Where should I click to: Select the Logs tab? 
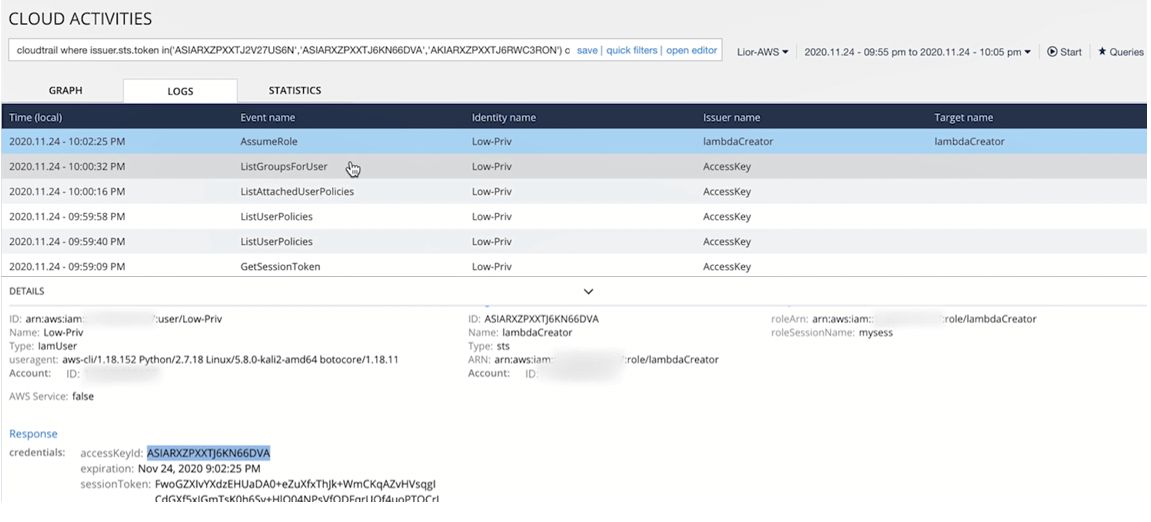(180, 91)
